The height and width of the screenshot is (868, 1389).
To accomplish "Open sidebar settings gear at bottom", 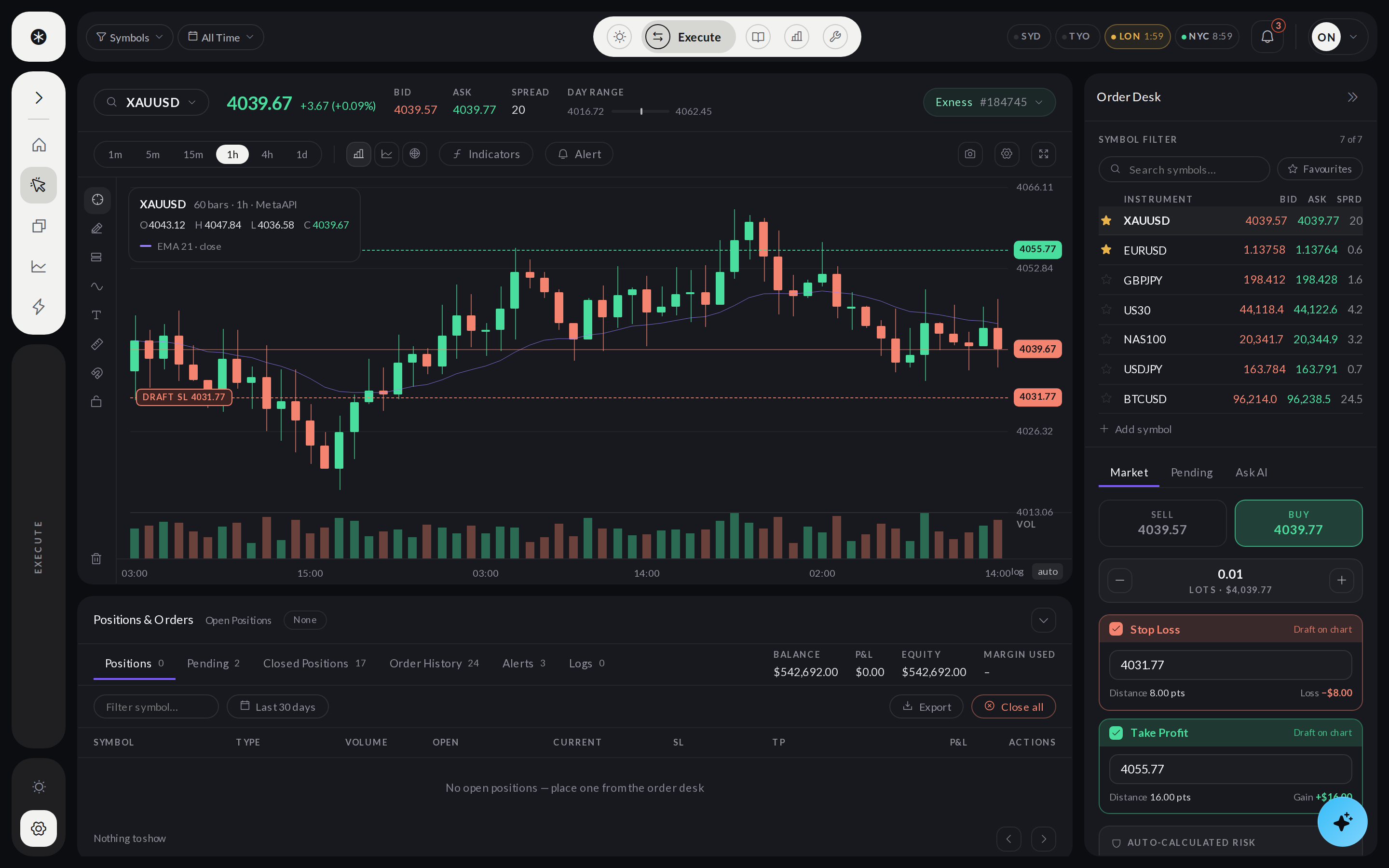I will click(x=39, y=828).
